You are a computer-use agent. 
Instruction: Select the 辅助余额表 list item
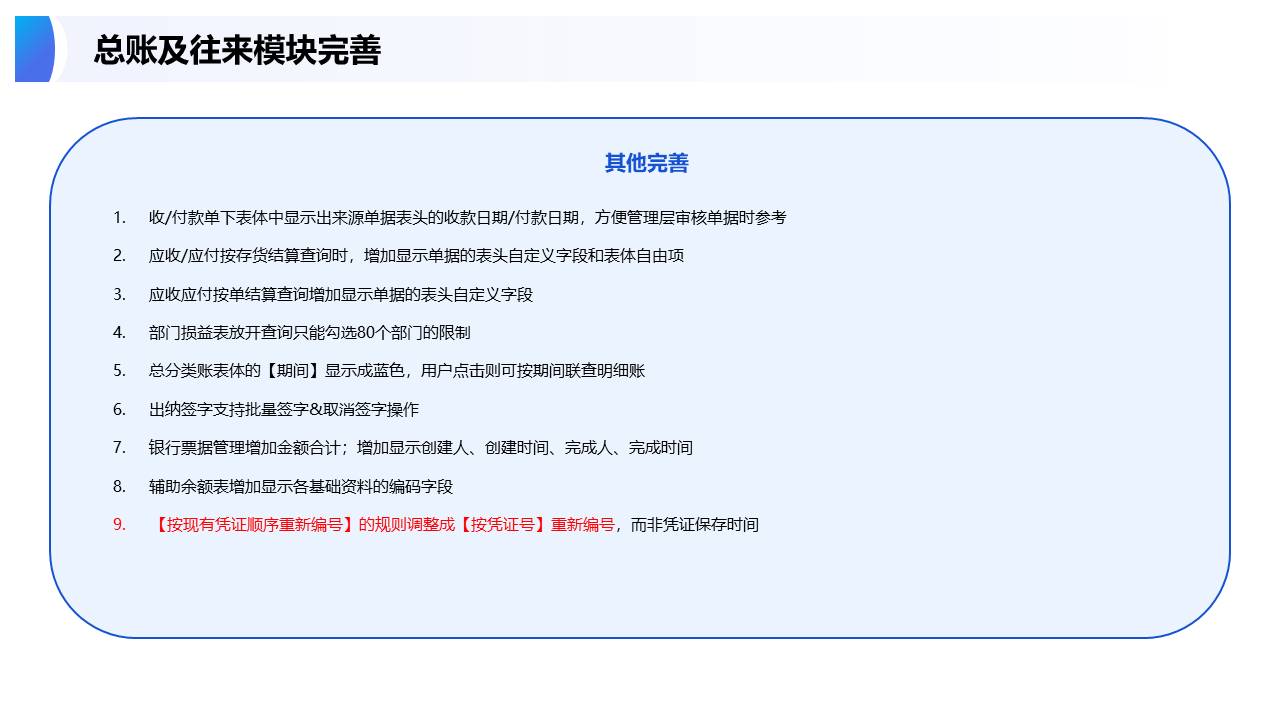(x=301, y=486)
